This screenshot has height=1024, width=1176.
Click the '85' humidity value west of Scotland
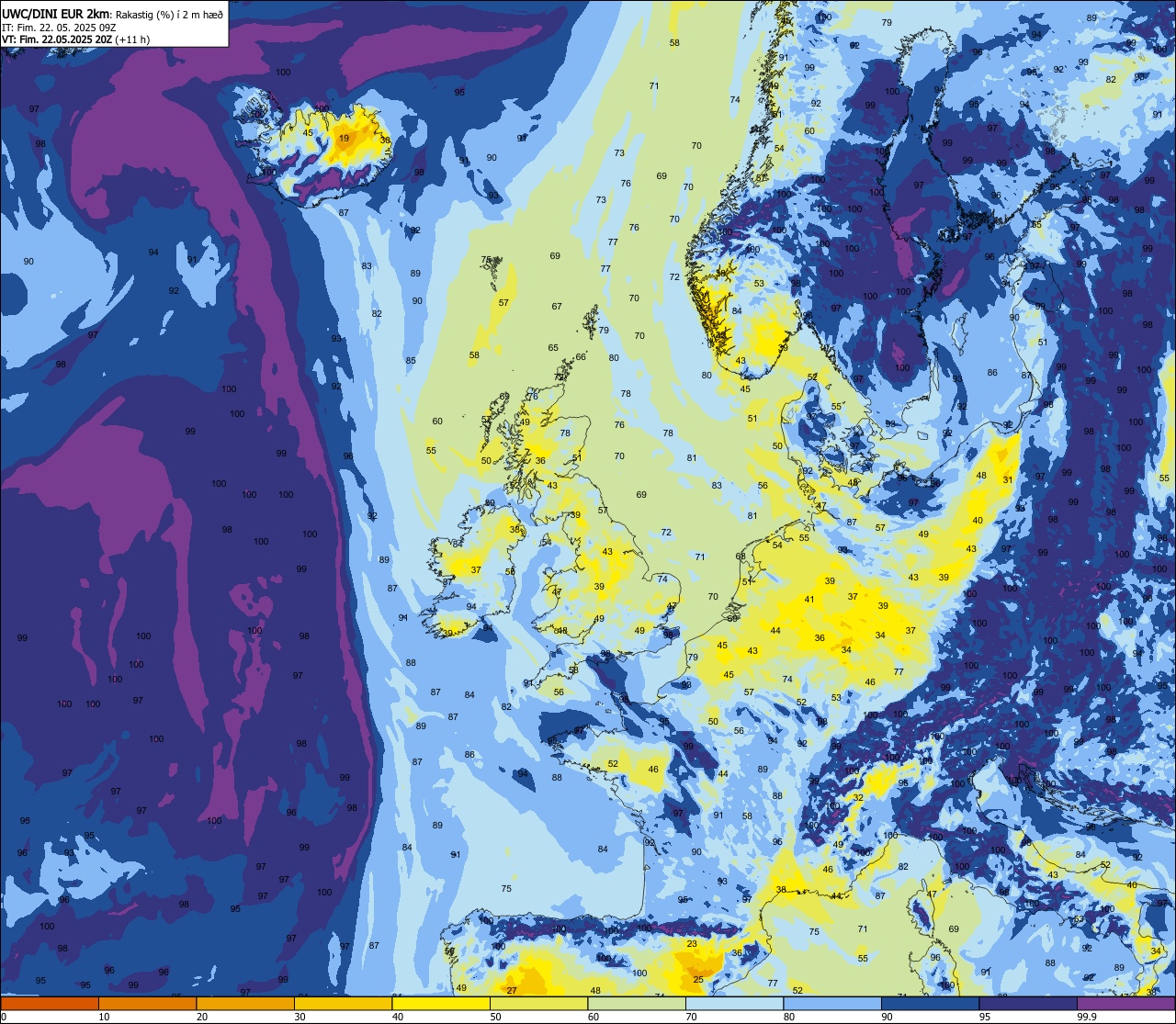(x=411, y=361)
